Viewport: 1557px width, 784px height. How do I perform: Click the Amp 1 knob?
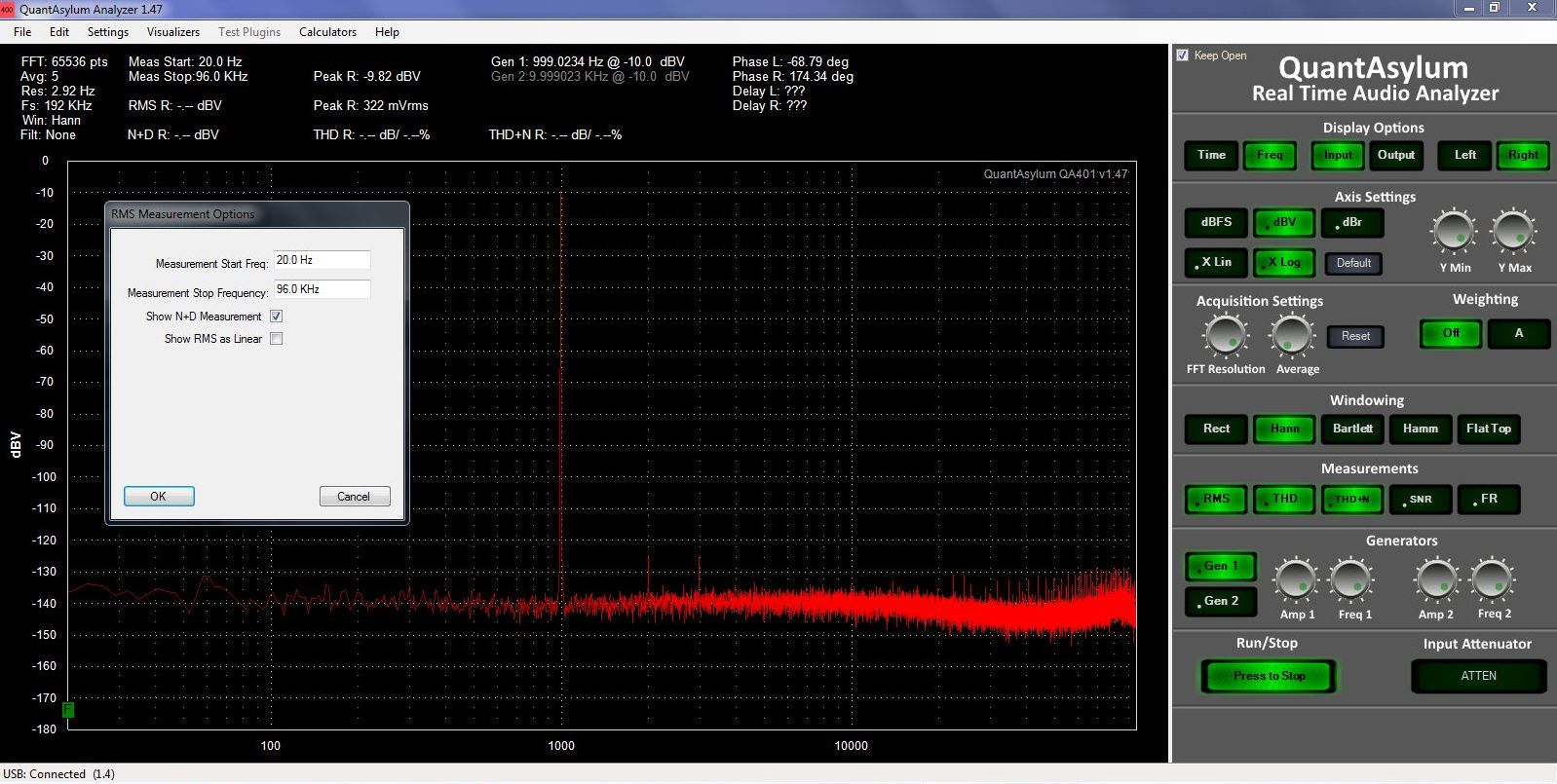click(1297, 580)
